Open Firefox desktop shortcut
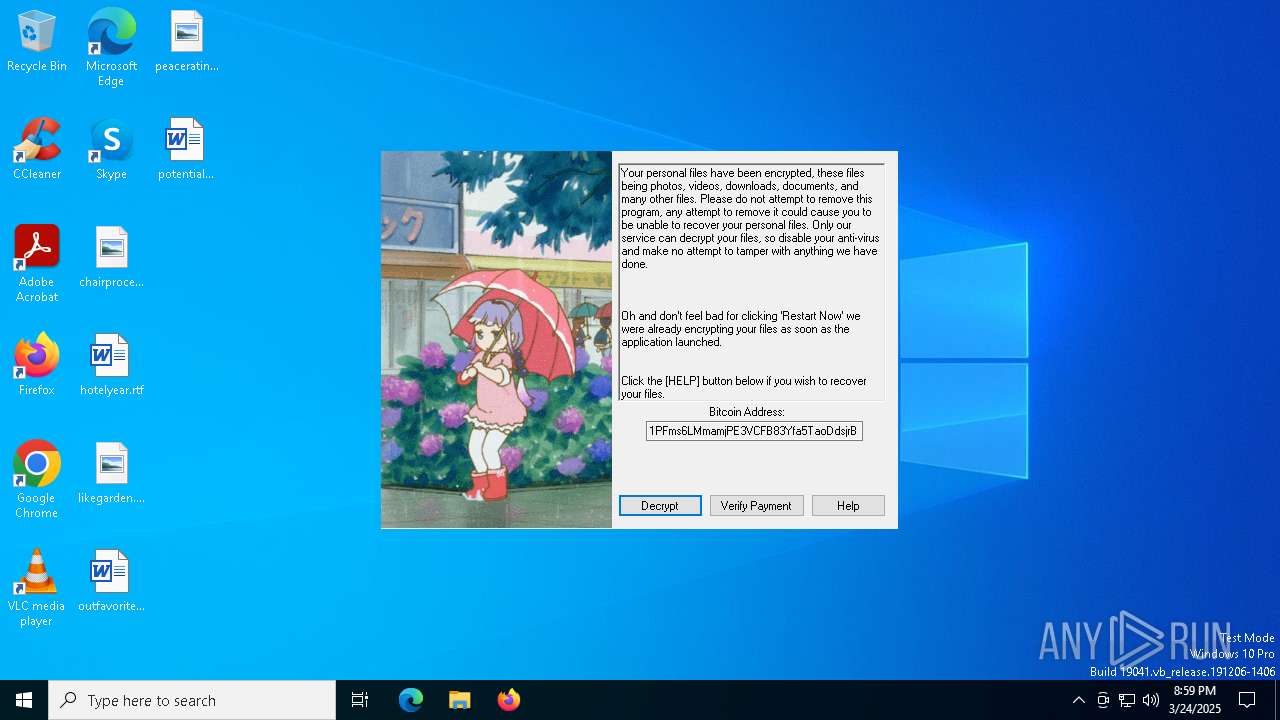 tap(37, 365)
